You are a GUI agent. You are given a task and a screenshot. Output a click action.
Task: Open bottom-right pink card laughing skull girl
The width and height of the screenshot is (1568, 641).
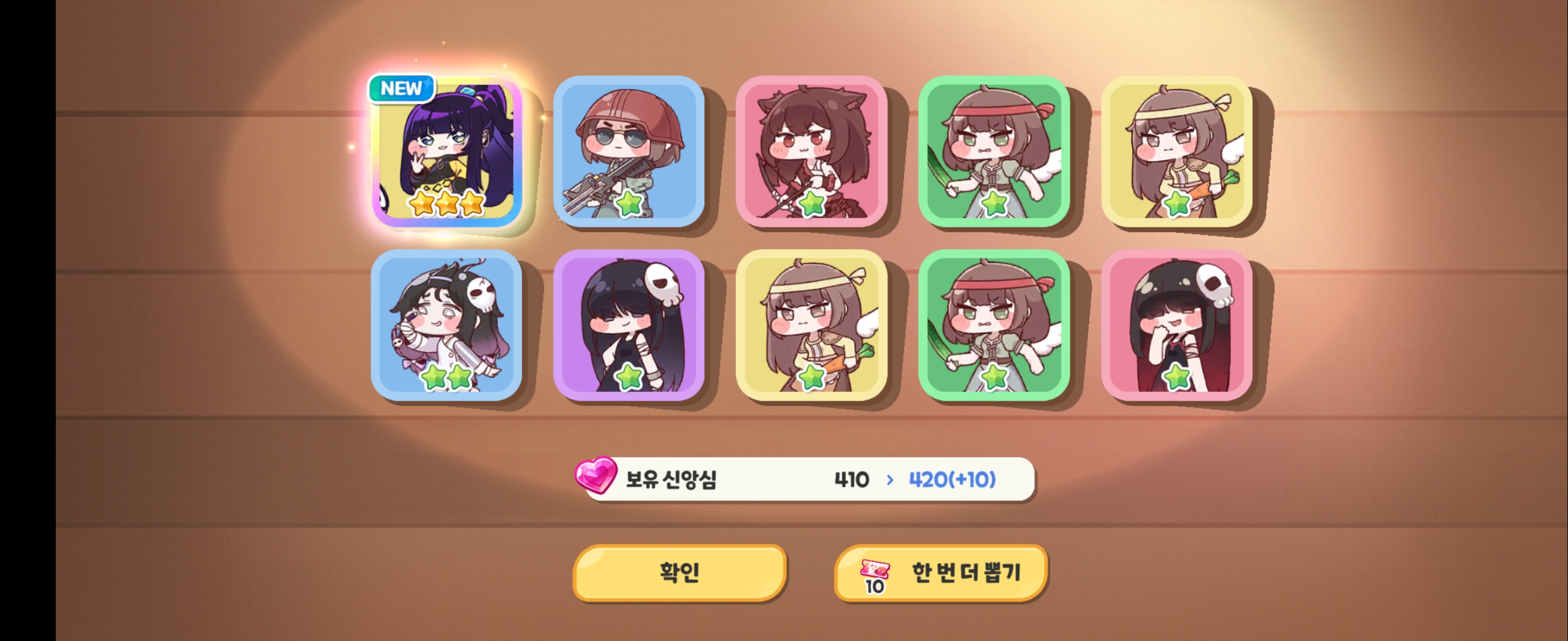1177,325
